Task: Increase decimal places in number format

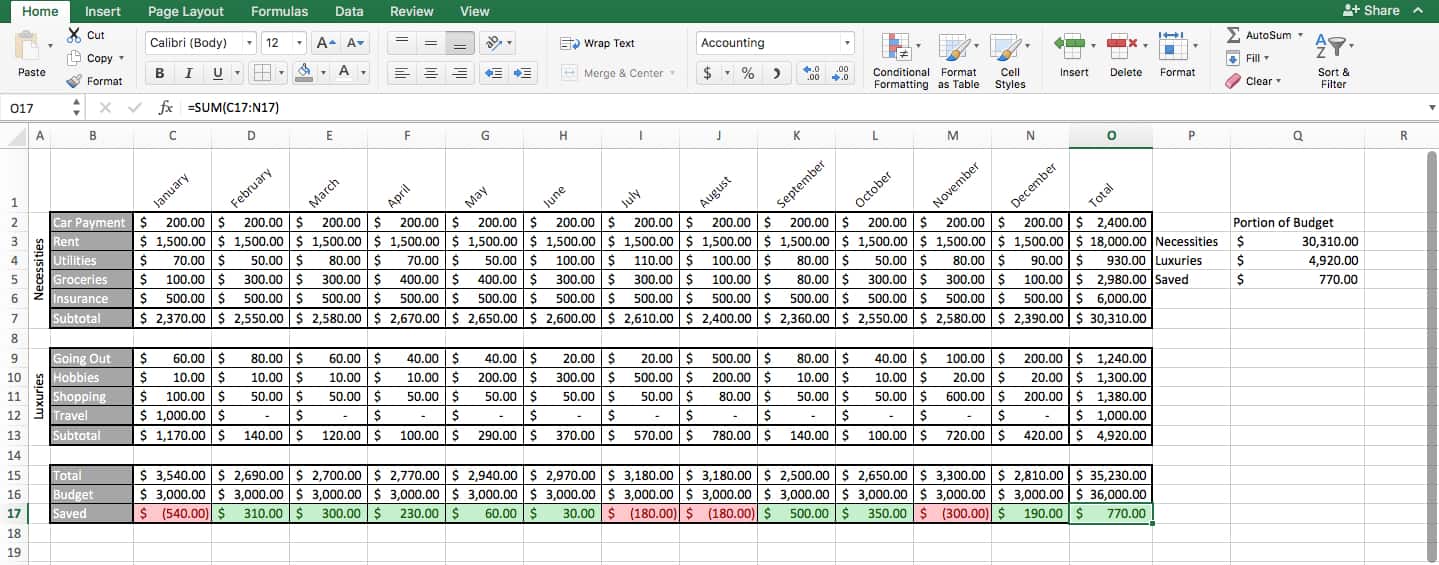Action: [x=813, y=73]
